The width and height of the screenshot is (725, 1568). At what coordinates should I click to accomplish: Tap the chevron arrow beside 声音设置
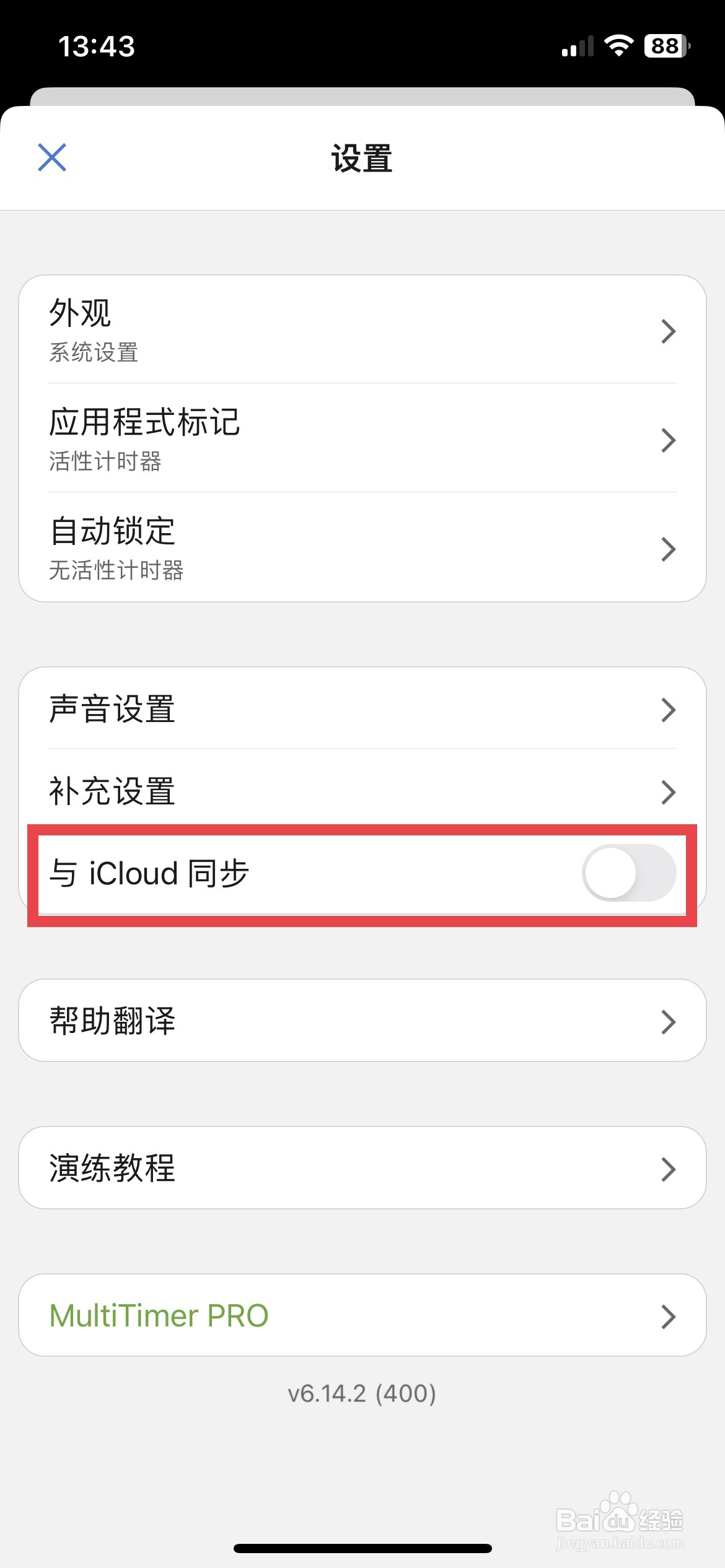click(668, 710)
